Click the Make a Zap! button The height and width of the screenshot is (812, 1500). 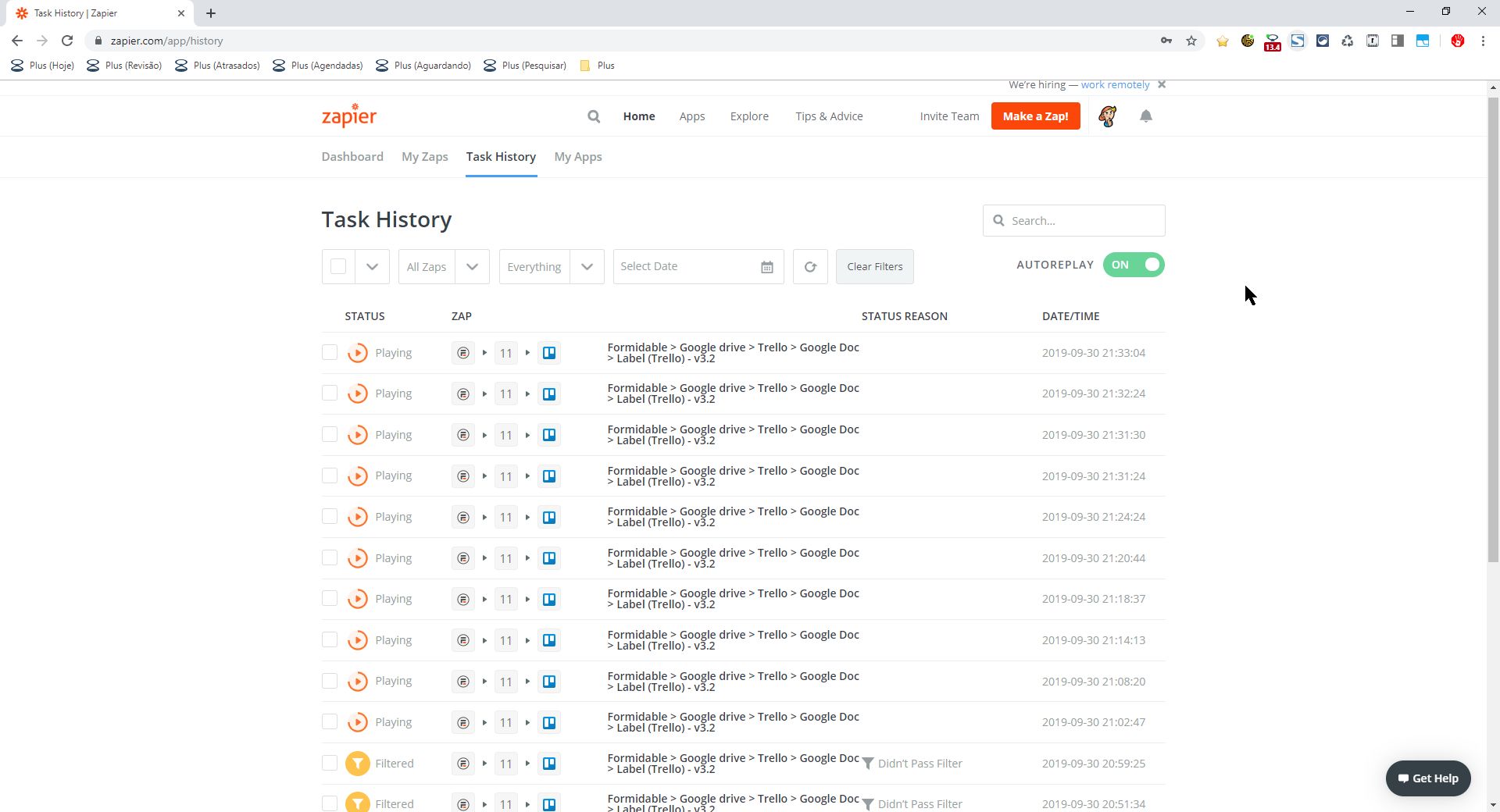click(x=1035, y=116)
